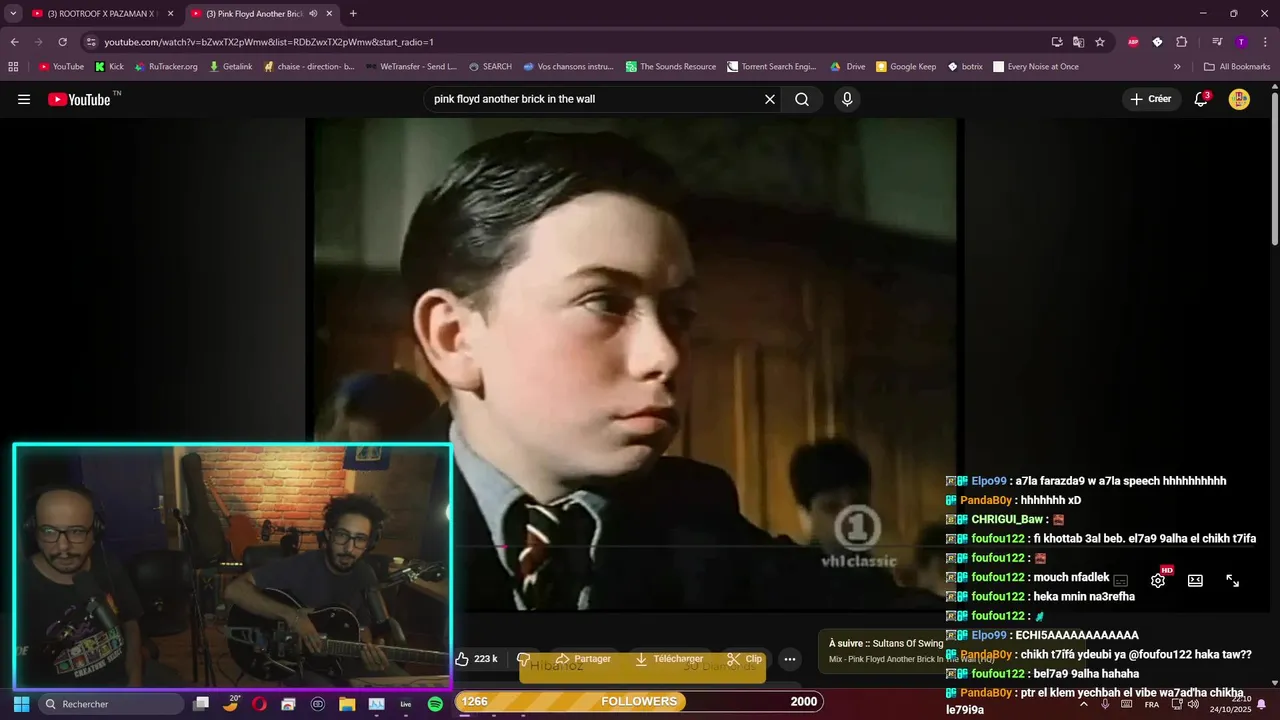Image resolution: width=1280 pixels, height=720 pixels.
Task: Switch player to theater mode
Action: 1195,580
